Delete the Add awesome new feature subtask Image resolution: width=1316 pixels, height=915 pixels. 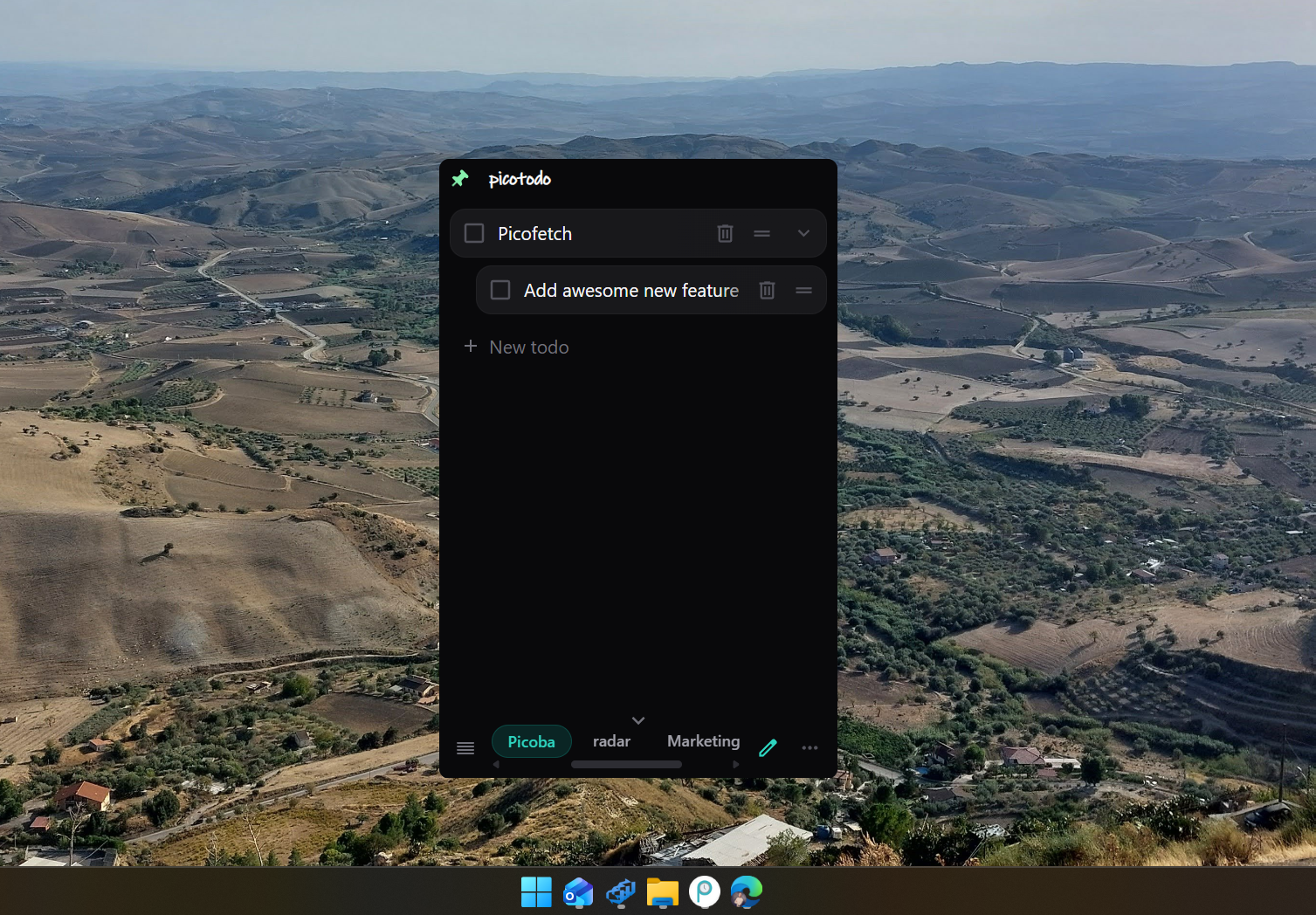point(767,290)
